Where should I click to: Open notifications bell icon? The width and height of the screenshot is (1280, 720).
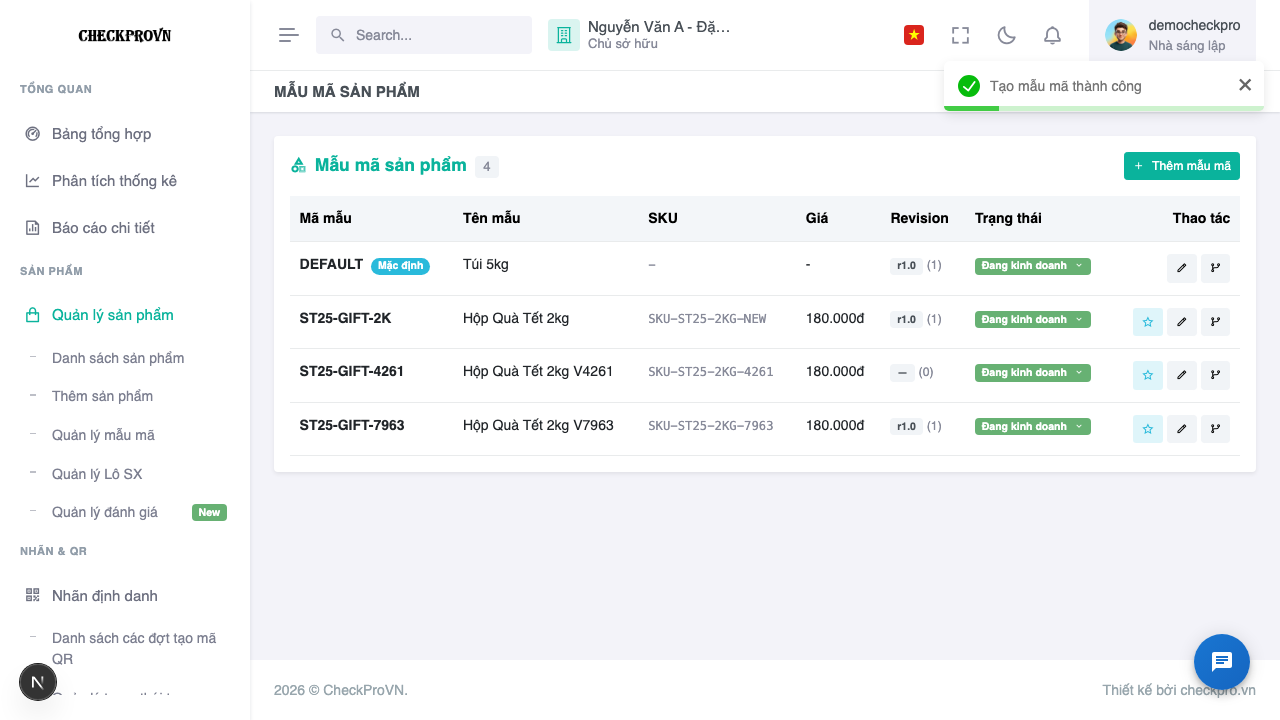point(1052,35)
